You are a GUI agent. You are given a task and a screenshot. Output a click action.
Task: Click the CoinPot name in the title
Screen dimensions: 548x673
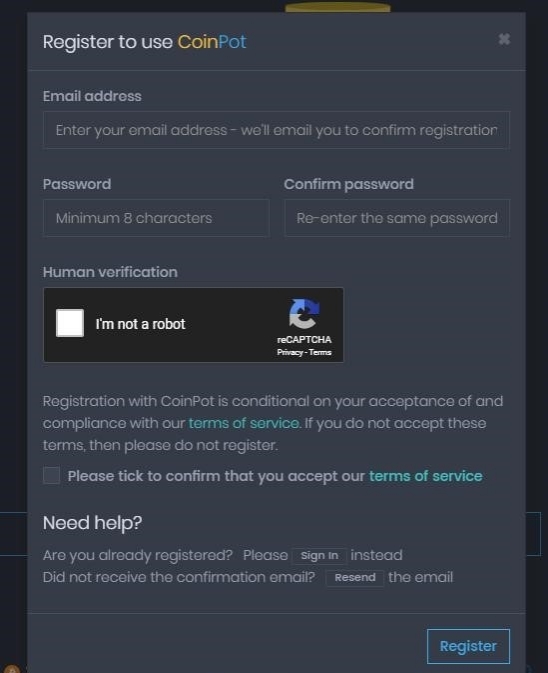pyautogui.click(x=212, y=42)
